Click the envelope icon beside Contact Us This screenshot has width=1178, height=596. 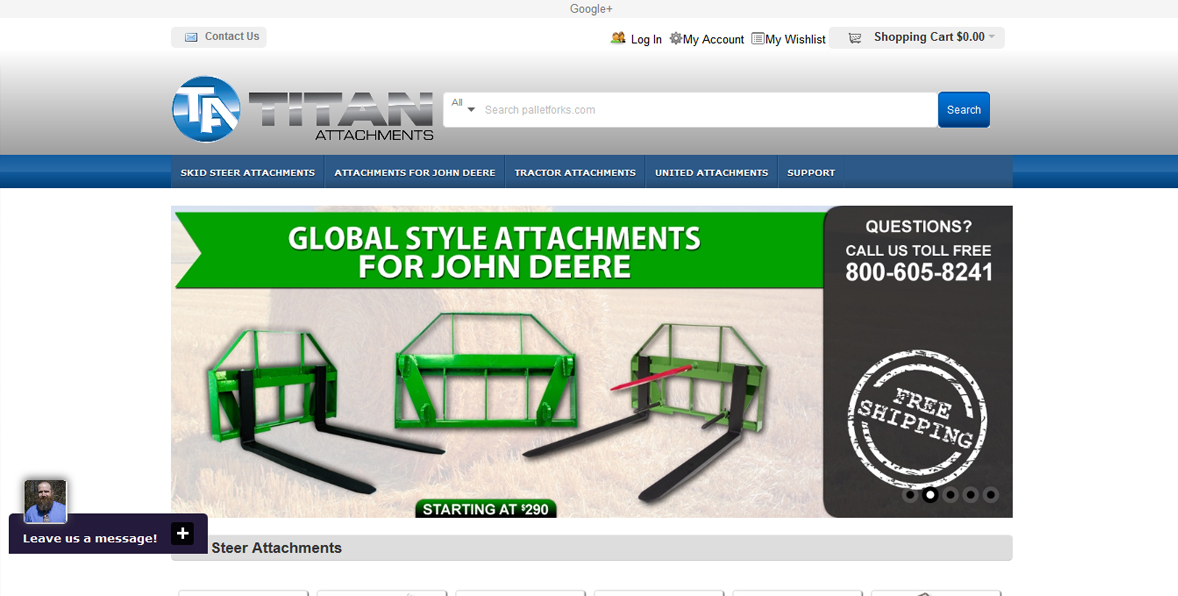(x=192, y=37)
